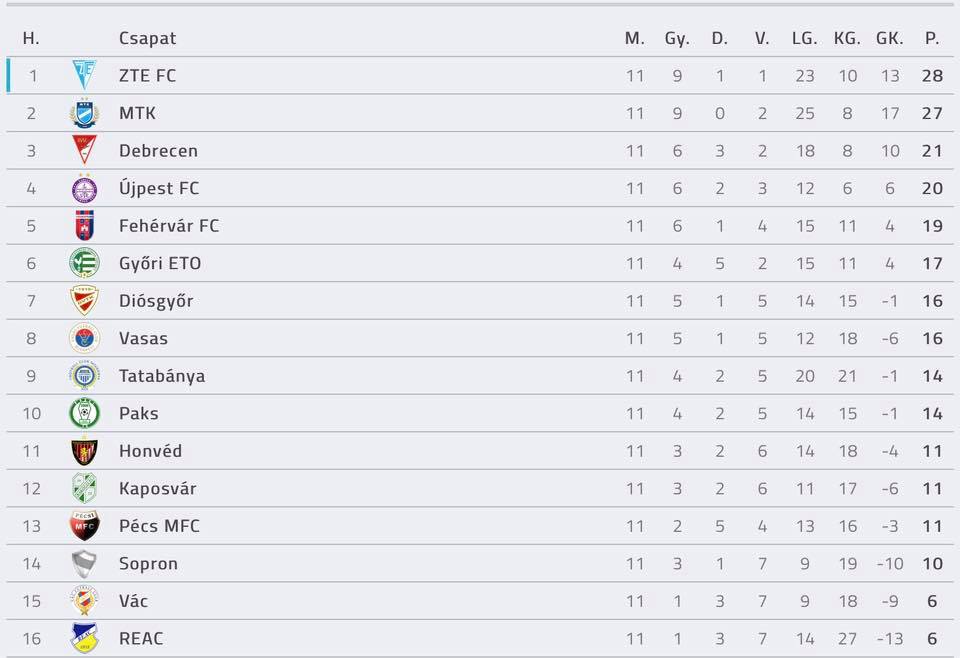
Task: Select the Pécs MFC shield icon
Action: tap(84, 525)
